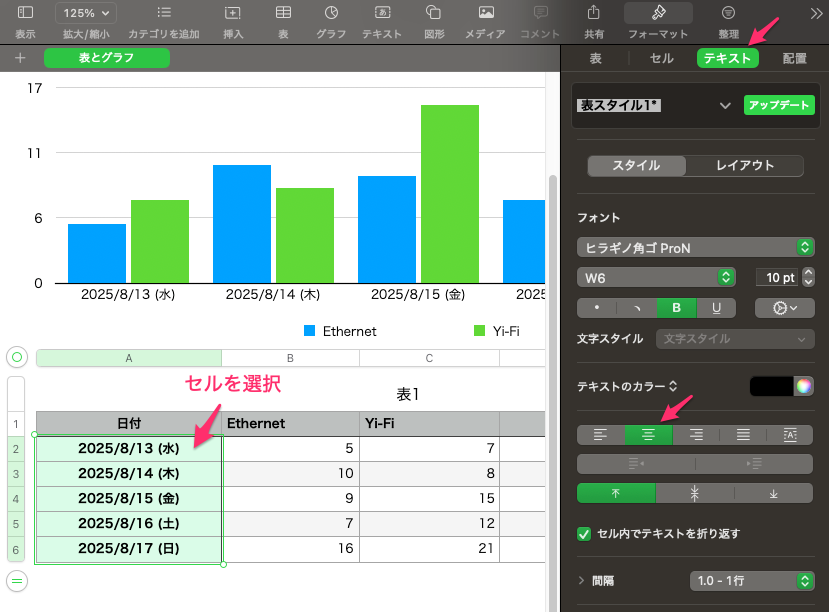Select the レイアウト segment button
Viewport: 829px width, 612px height.
[744, 166]
